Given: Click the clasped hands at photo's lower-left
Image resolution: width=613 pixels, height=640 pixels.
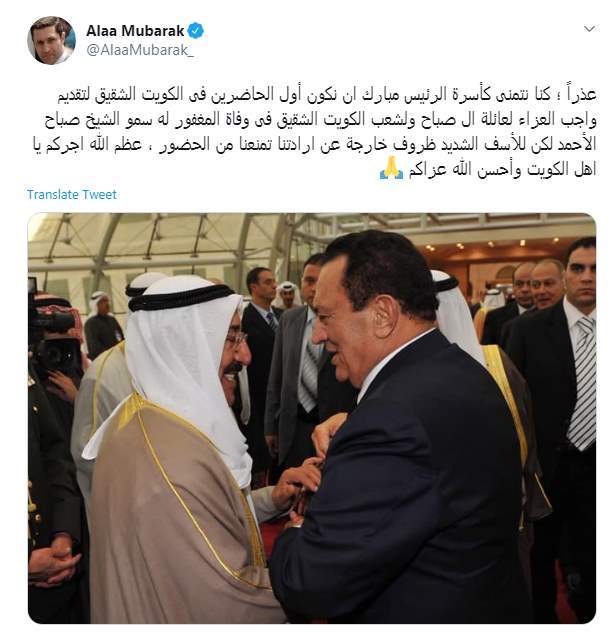Looking at the screenshot, I should [52, 564].
